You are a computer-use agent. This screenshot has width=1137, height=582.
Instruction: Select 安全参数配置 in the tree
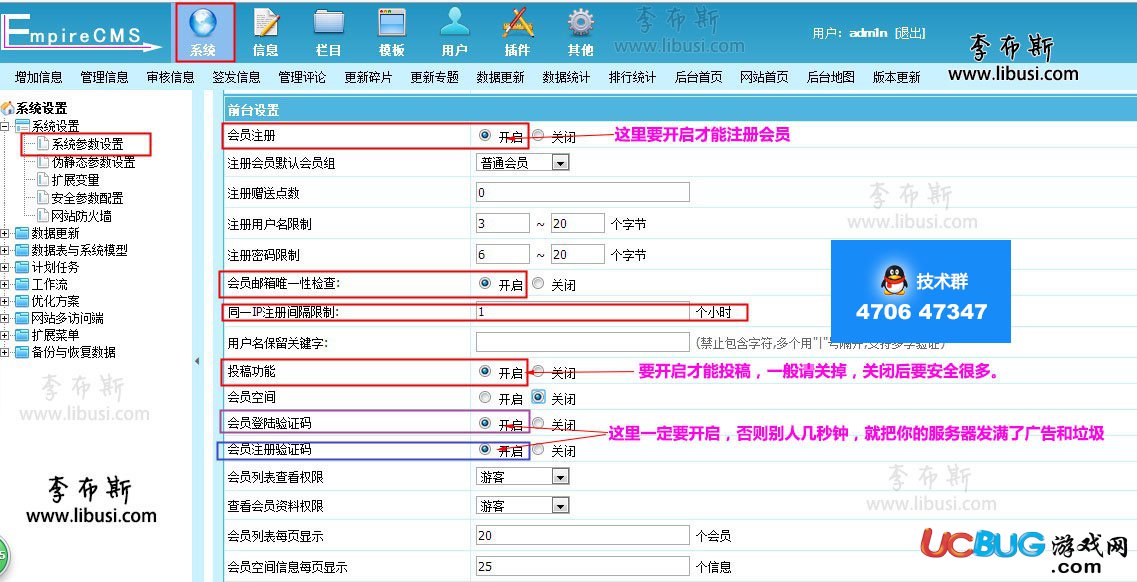[x=87, y=198]
